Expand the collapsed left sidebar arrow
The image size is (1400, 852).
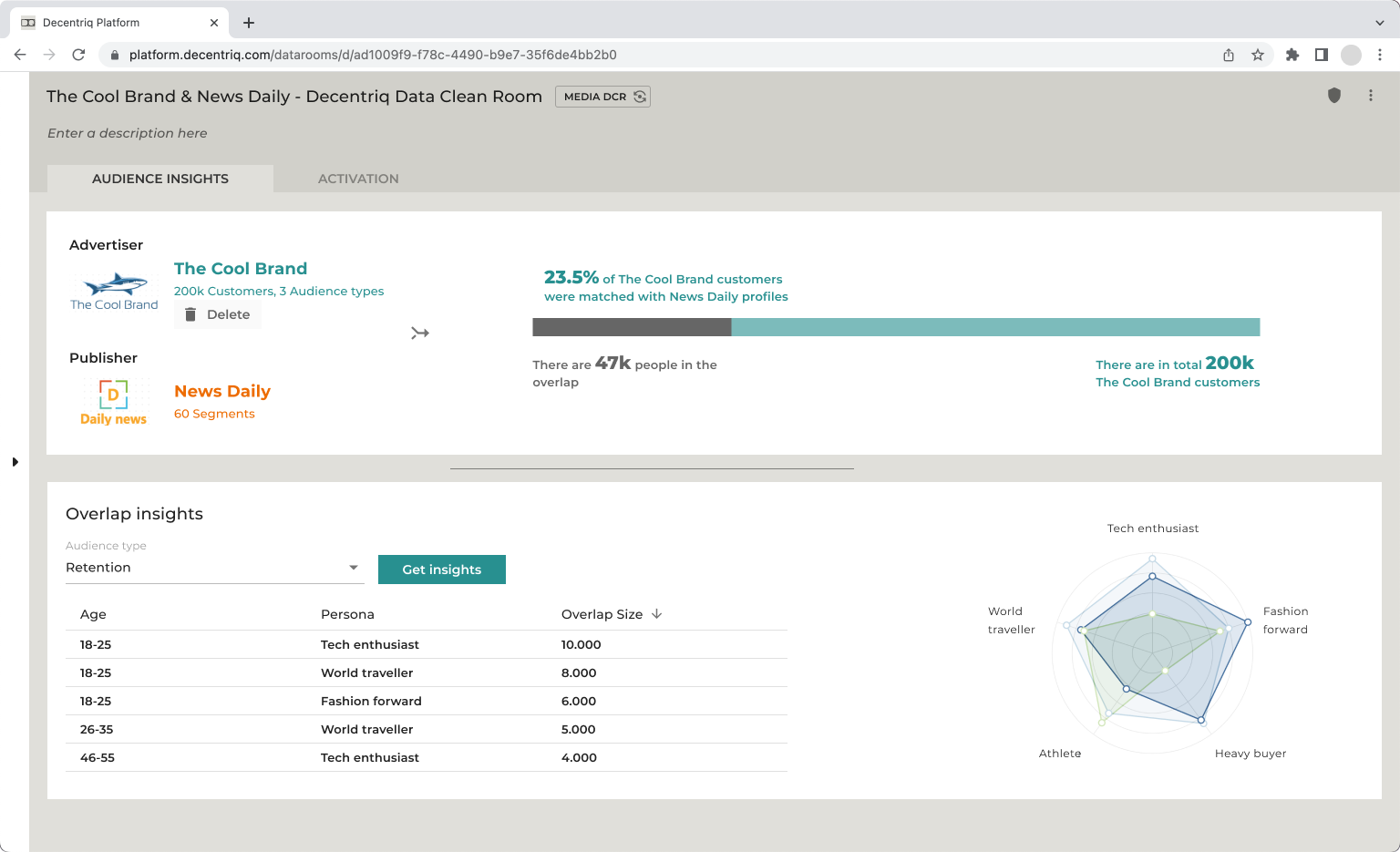click(x=15, y=462)
